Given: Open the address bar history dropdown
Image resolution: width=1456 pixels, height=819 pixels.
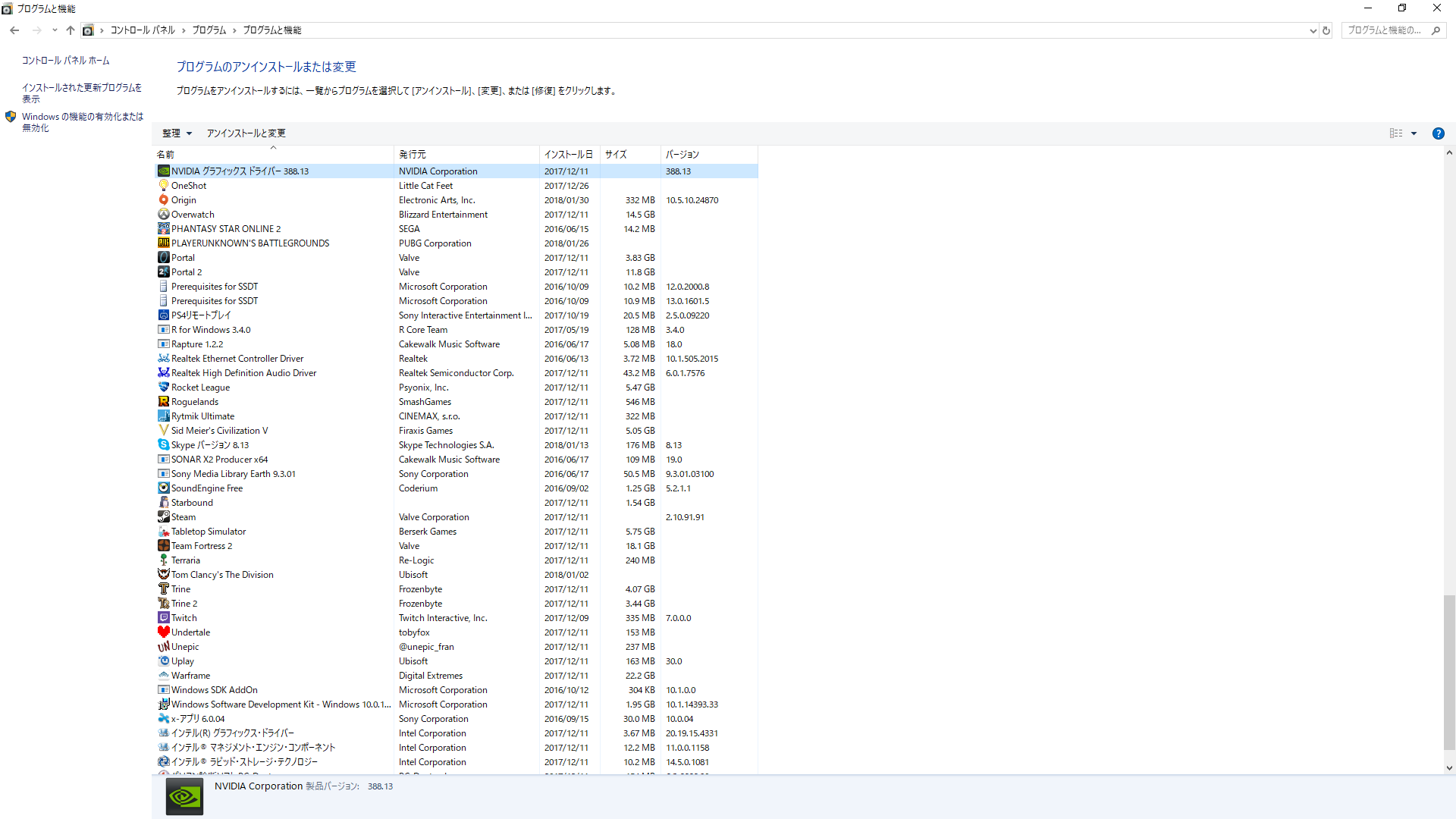Looking at the screenshot, I should click(1313, 30).
